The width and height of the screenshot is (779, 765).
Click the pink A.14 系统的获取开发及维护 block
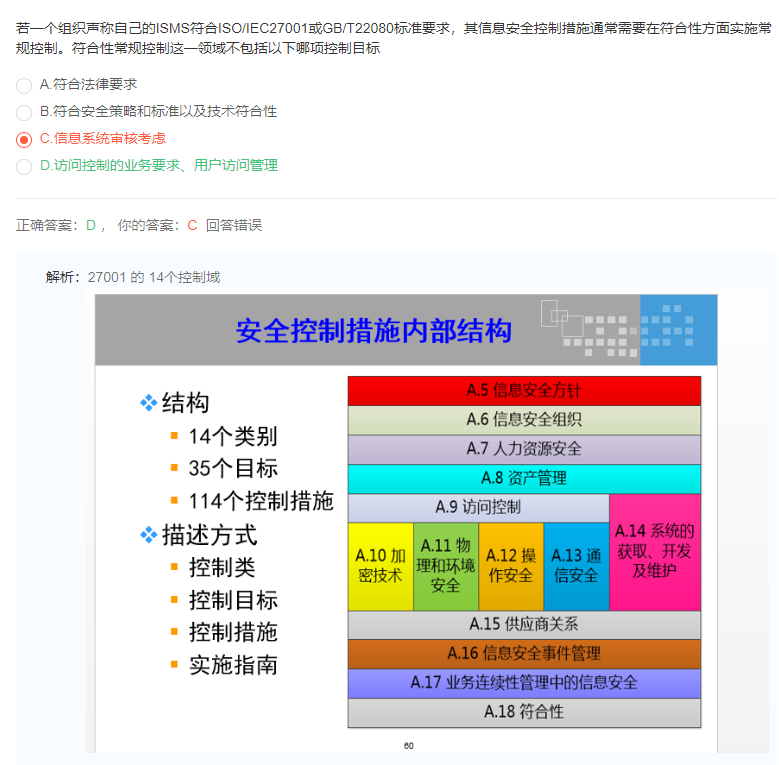coord(655,551)
